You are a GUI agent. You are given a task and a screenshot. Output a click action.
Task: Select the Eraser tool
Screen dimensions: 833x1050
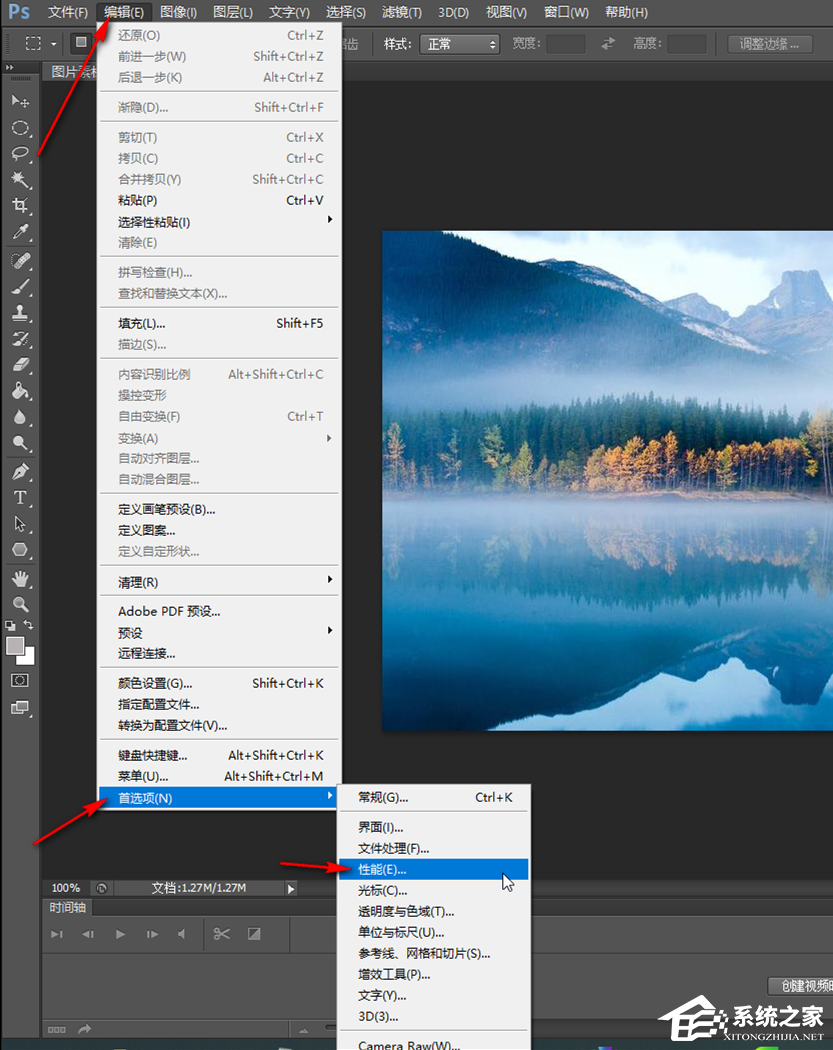coord(20,365)
